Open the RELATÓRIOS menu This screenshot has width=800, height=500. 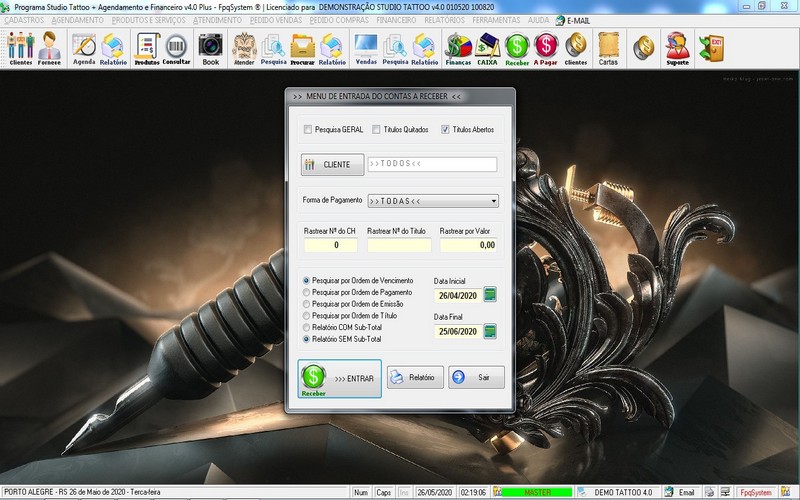point(444,20)
